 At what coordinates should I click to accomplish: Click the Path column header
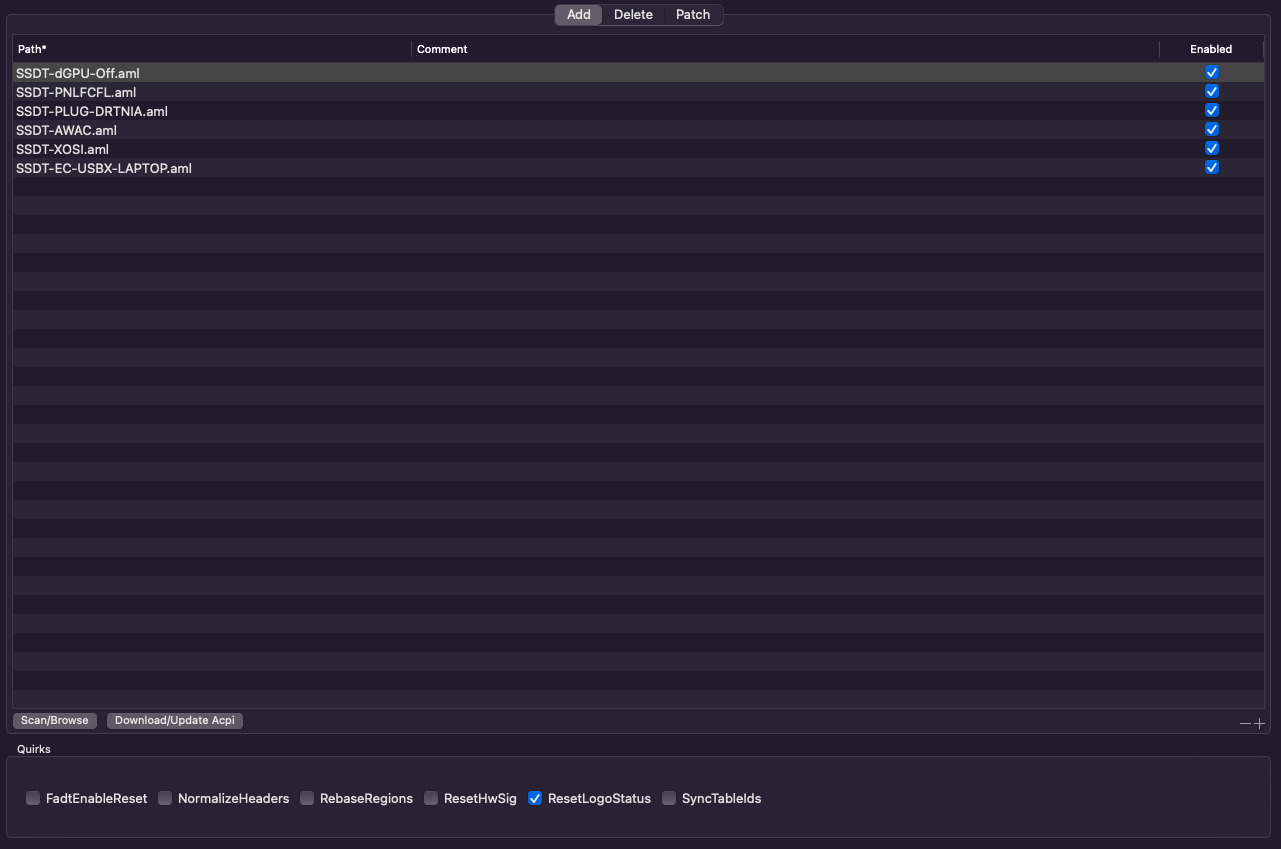(33, 49)
